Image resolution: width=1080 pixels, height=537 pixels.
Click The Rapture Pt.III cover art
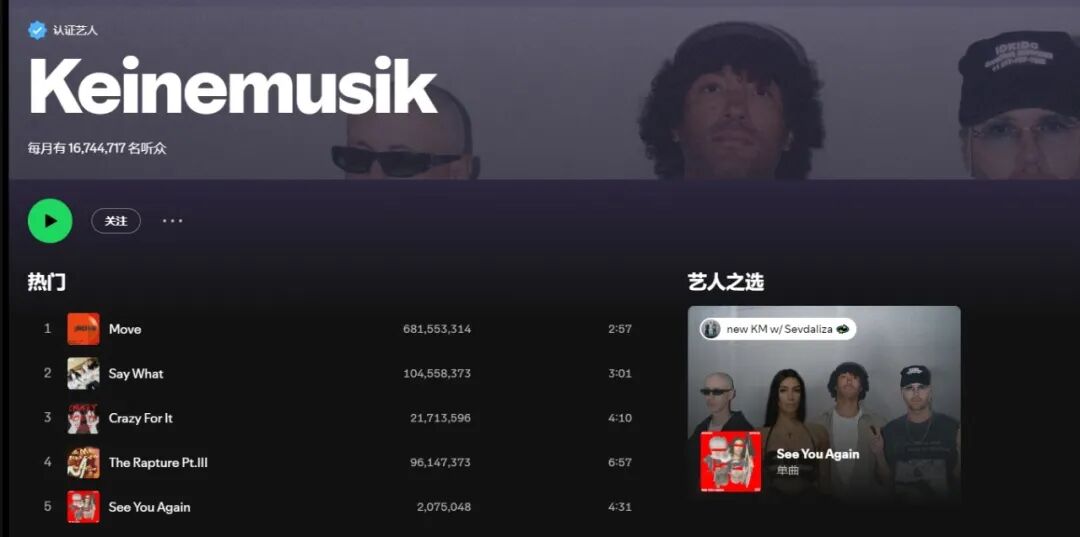click(83, 463)
